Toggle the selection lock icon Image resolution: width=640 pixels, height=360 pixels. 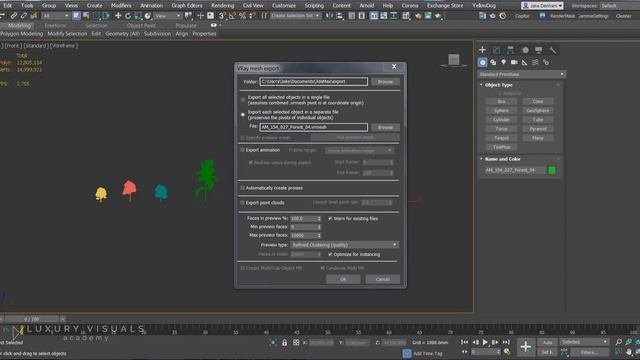tap(284, 342)
